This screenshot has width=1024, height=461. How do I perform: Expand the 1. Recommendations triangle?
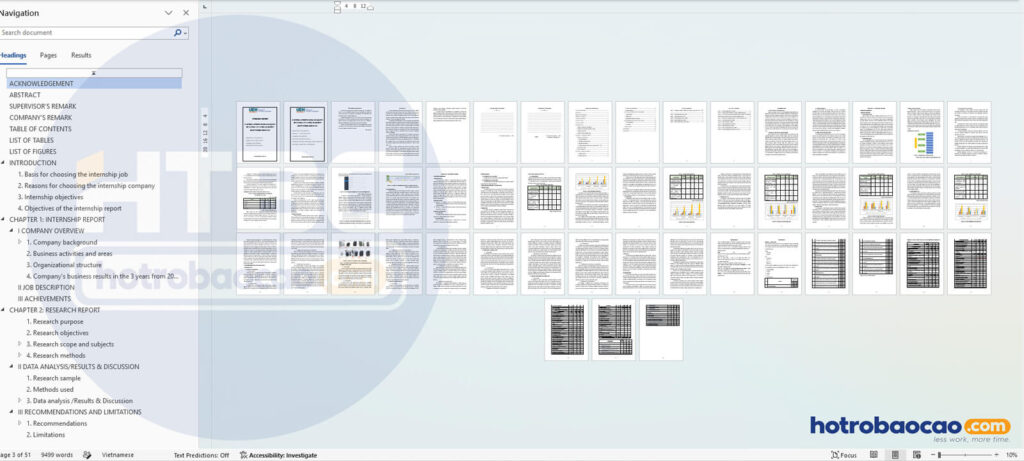coord(20,423)
